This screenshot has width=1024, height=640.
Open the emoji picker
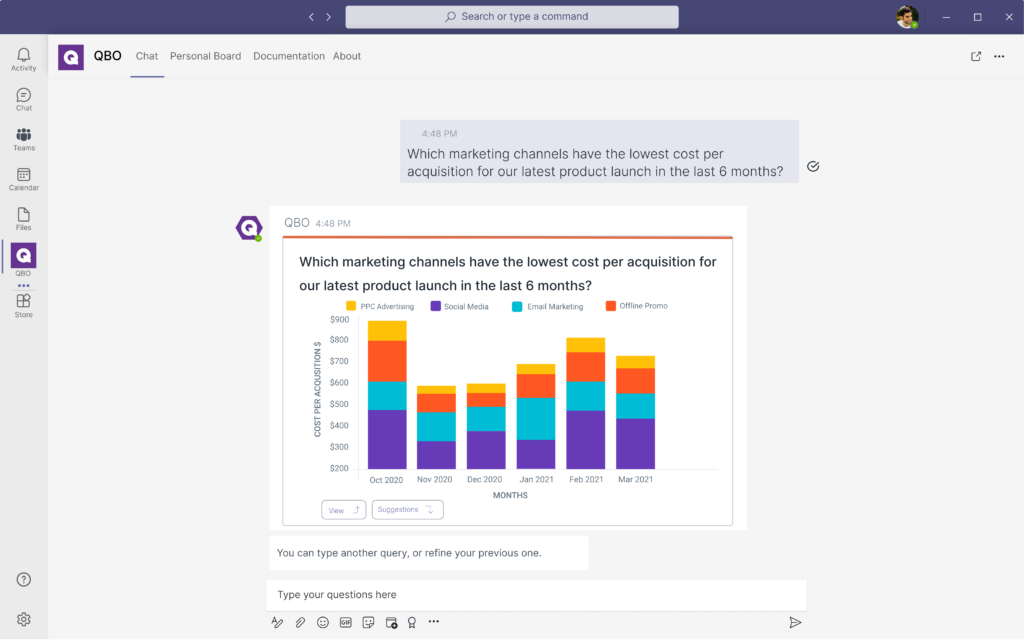[x=323, y=622]
